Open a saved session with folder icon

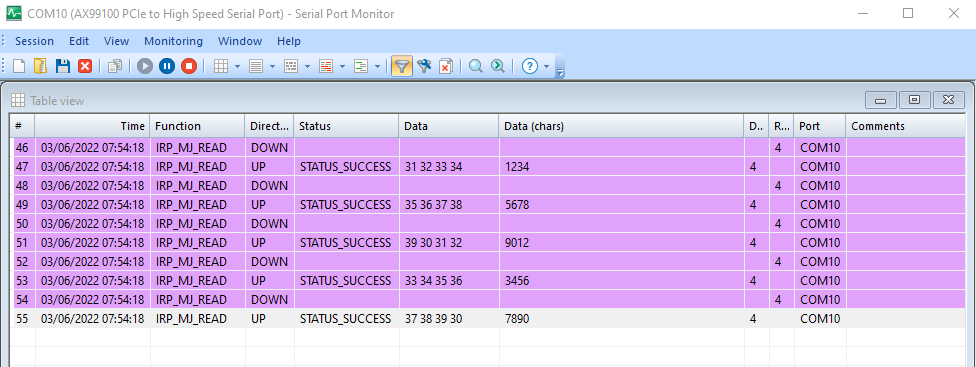click(40, 66)
